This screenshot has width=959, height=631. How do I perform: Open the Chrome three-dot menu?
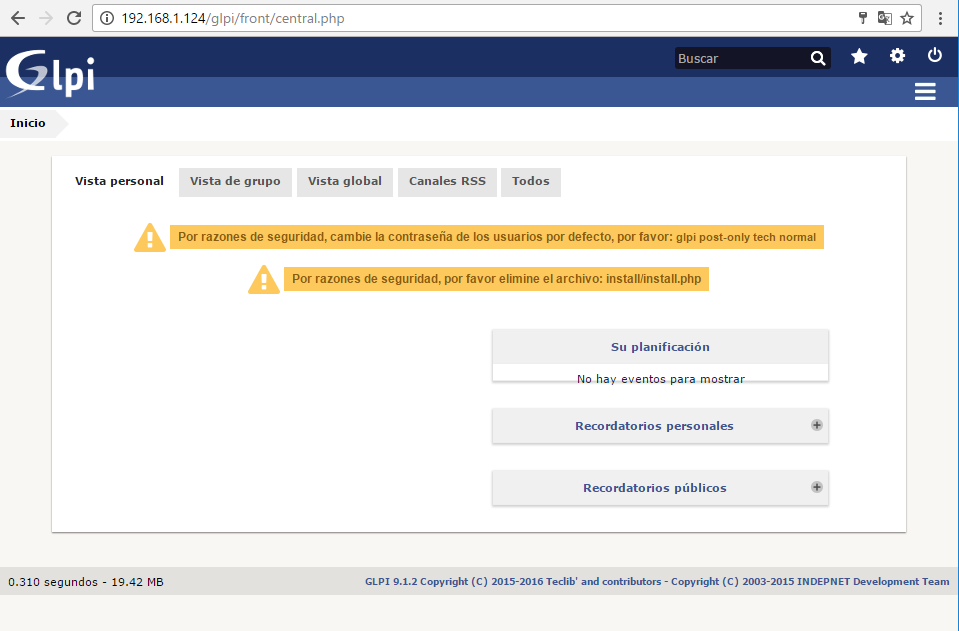coord(940,18)
